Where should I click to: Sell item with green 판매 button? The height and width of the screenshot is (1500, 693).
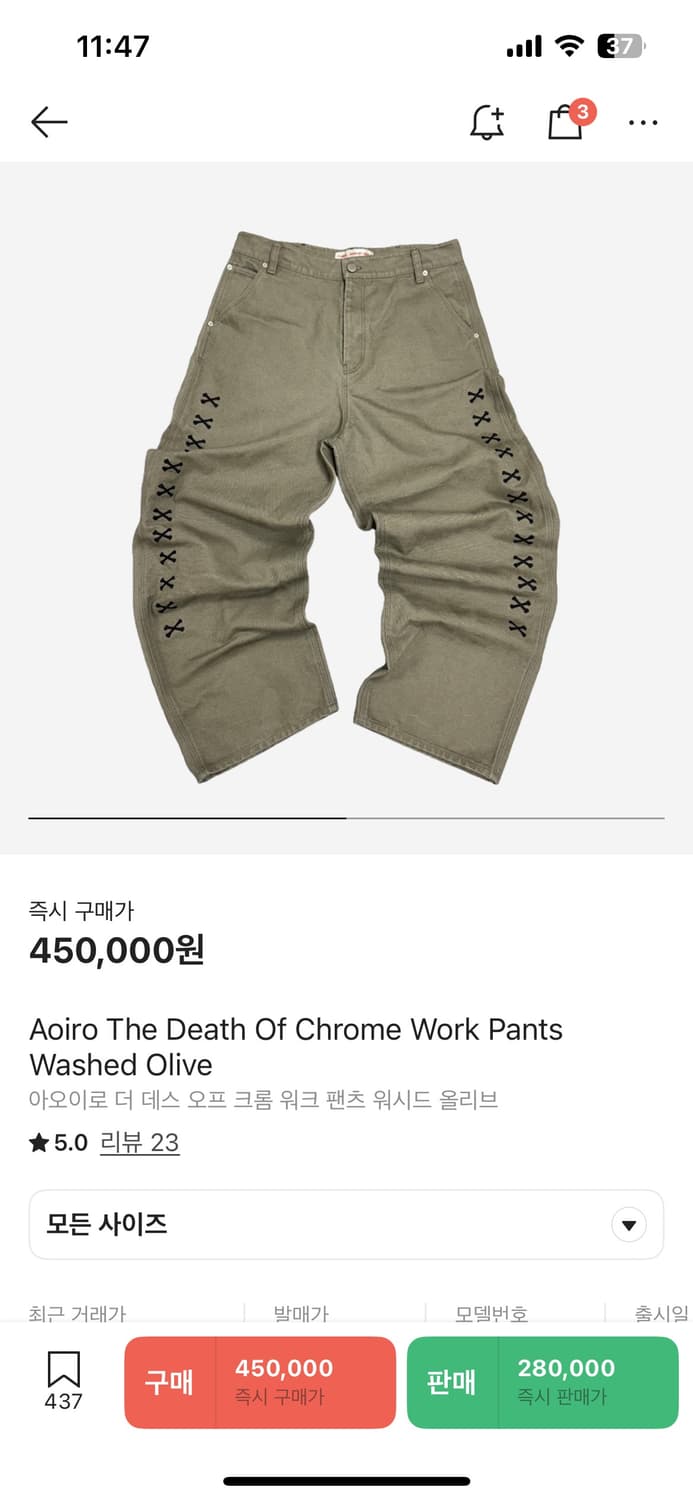tap(543, 1382)
